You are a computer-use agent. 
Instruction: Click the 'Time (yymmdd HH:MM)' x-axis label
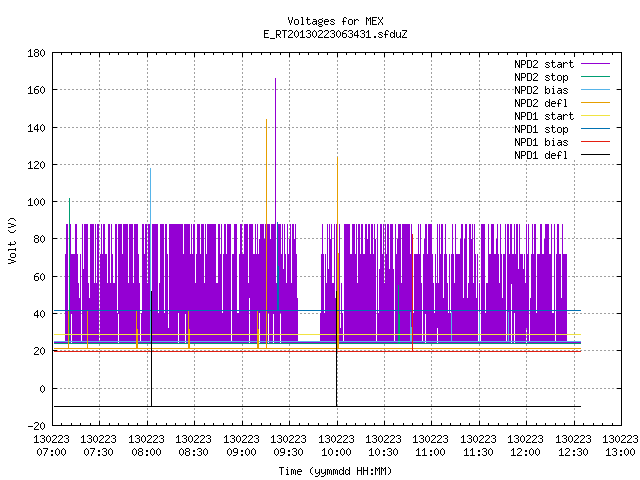tap(335, 471)
